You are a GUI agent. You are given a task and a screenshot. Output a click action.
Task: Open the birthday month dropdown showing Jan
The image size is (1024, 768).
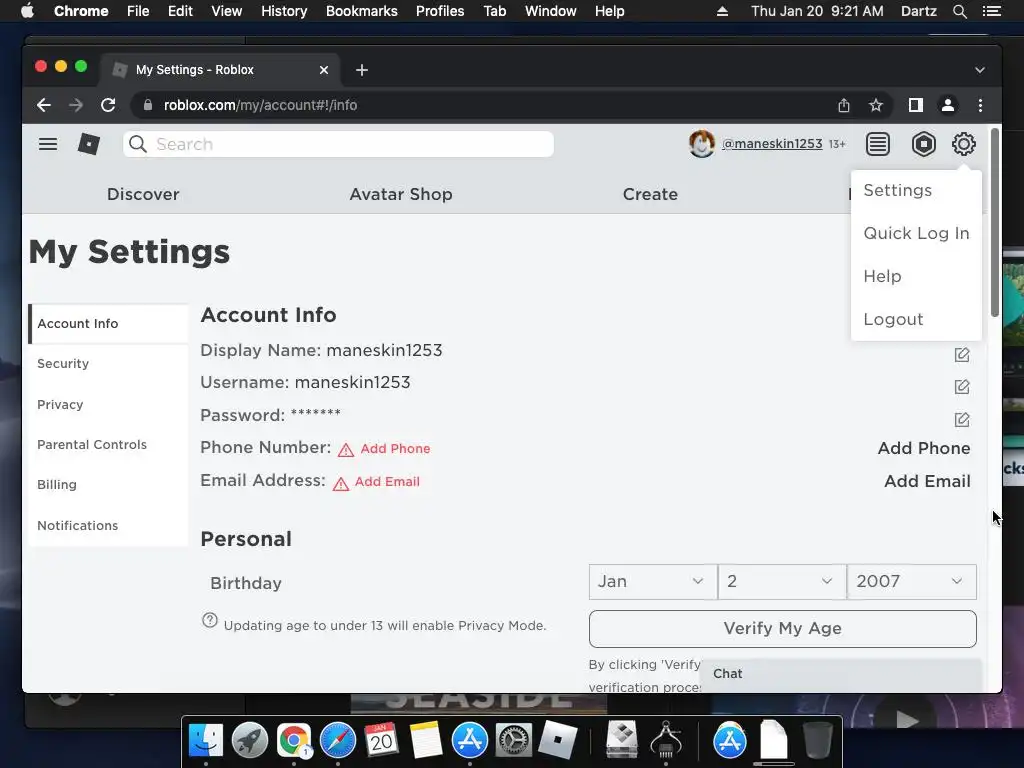point(652,582)
